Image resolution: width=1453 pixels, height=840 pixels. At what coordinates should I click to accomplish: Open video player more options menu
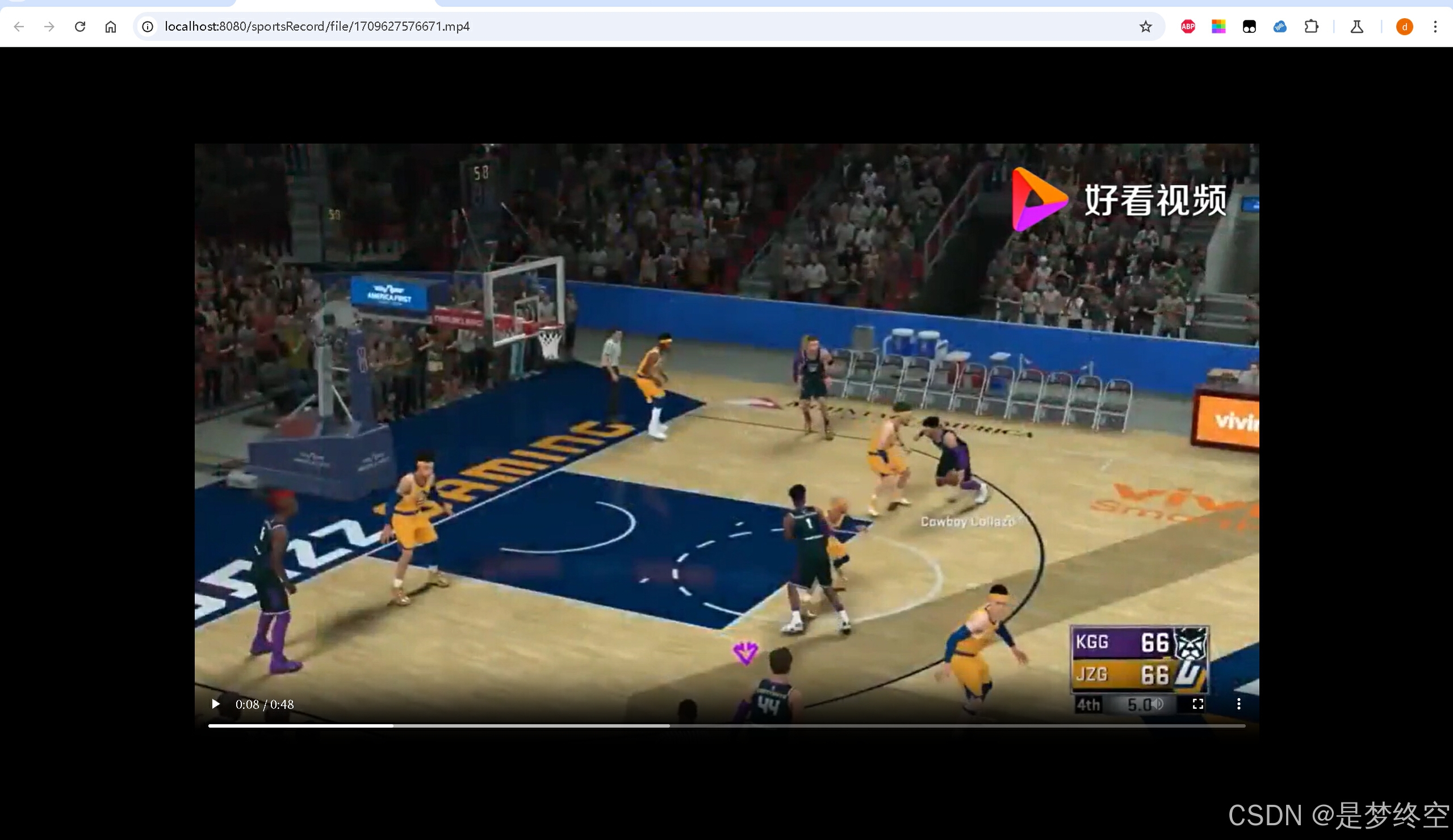click(1238, 704)
